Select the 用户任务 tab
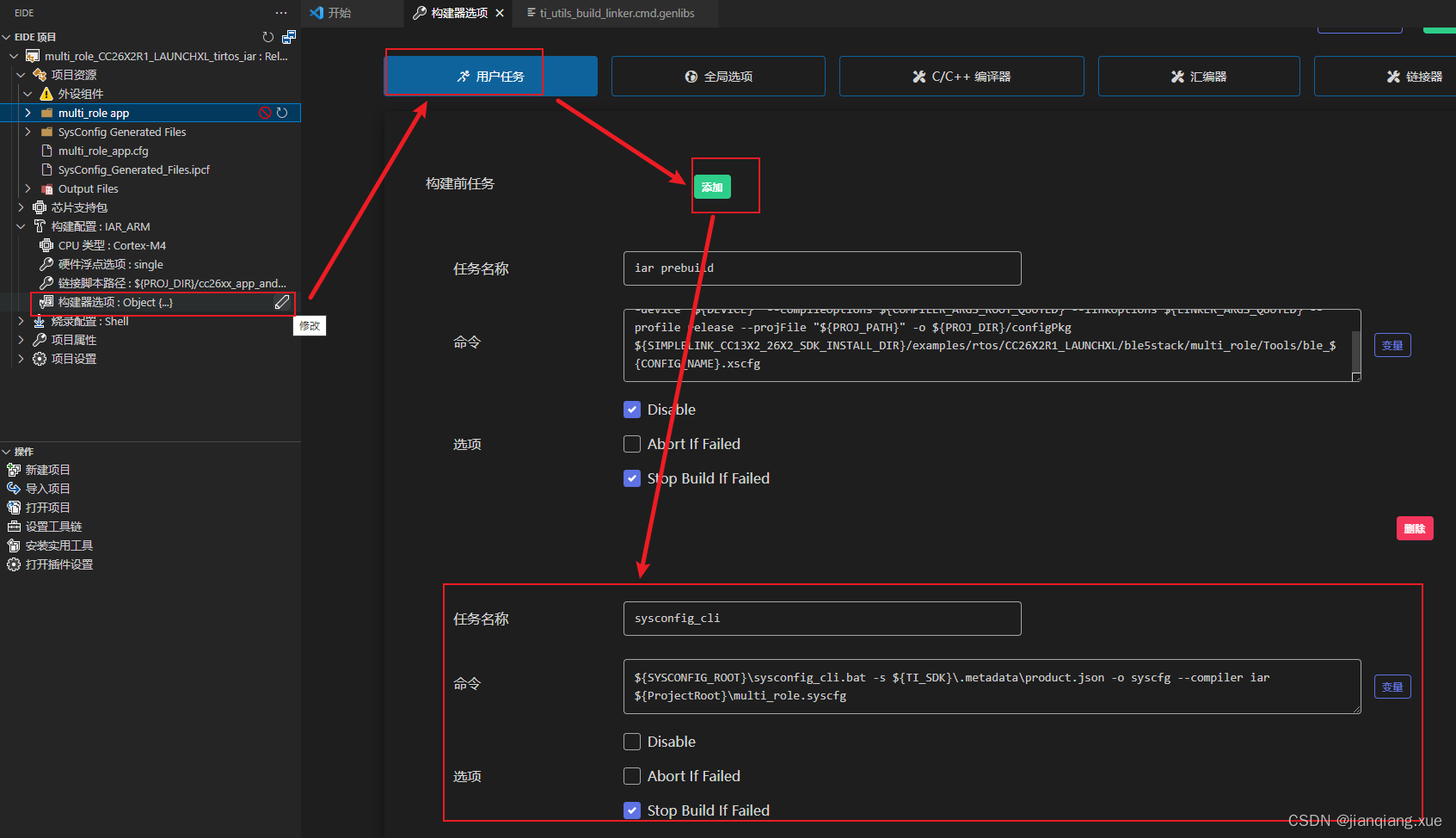Viewport: 1456px width, 838px height. pos(490,77)
